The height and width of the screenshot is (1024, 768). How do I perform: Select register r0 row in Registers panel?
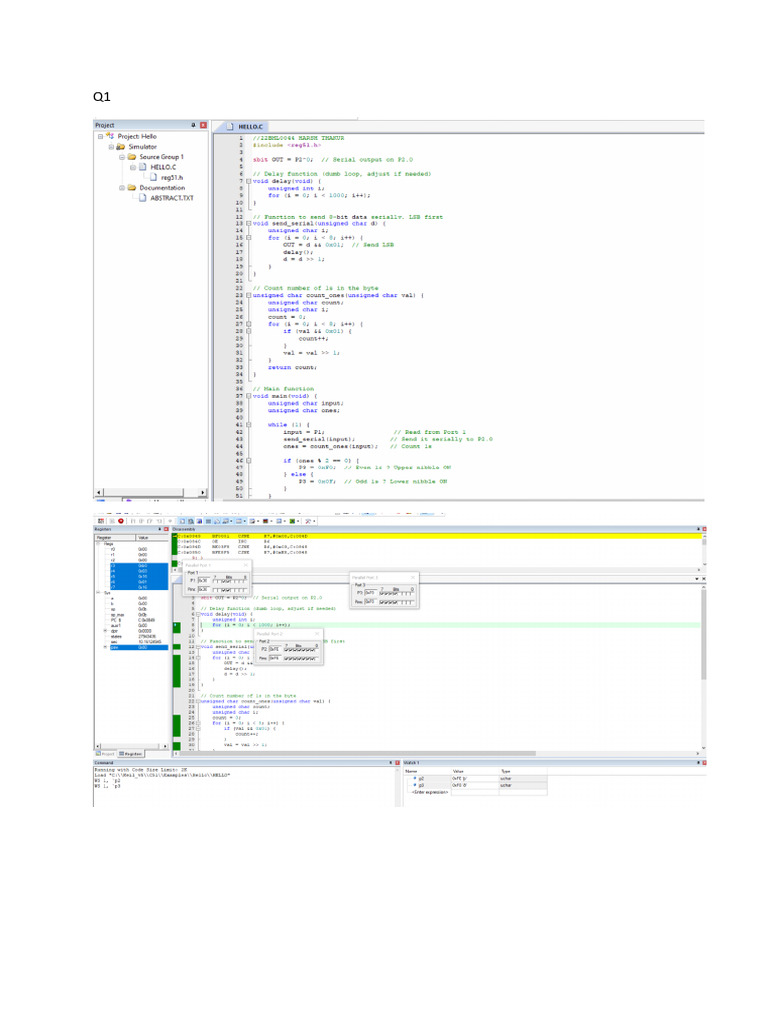coord(132,549)
